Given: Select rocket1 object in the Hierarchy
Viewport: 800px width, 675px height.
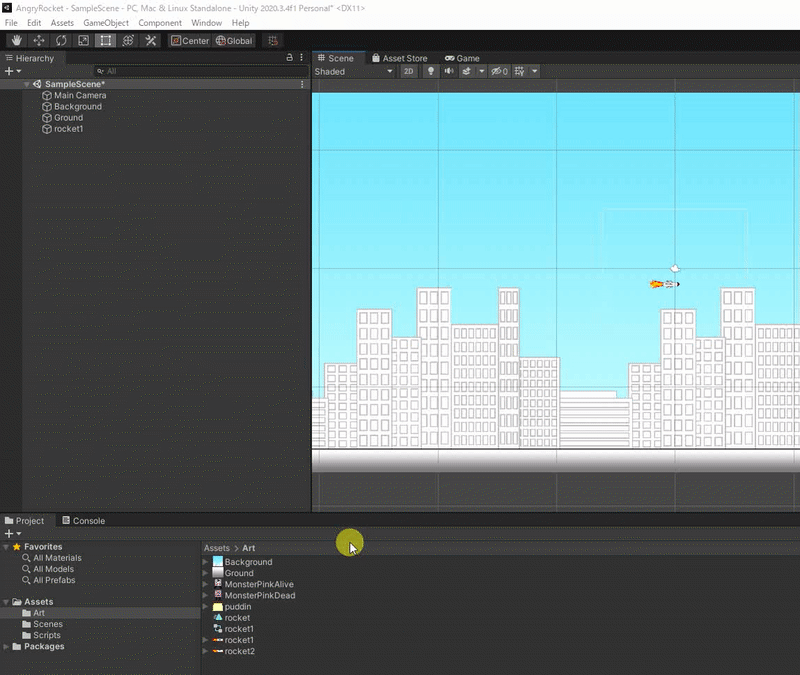Looking at the screenshot, I should pyautogui.click(x=68, y=129).
